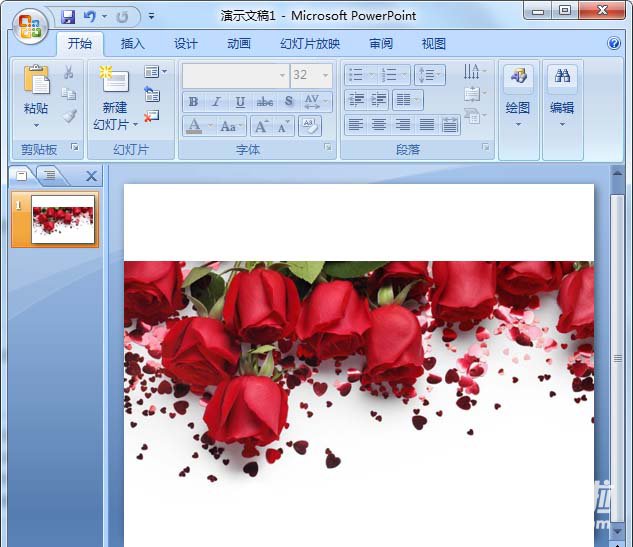Expand the font name dropdown

[x=282, y=75]
